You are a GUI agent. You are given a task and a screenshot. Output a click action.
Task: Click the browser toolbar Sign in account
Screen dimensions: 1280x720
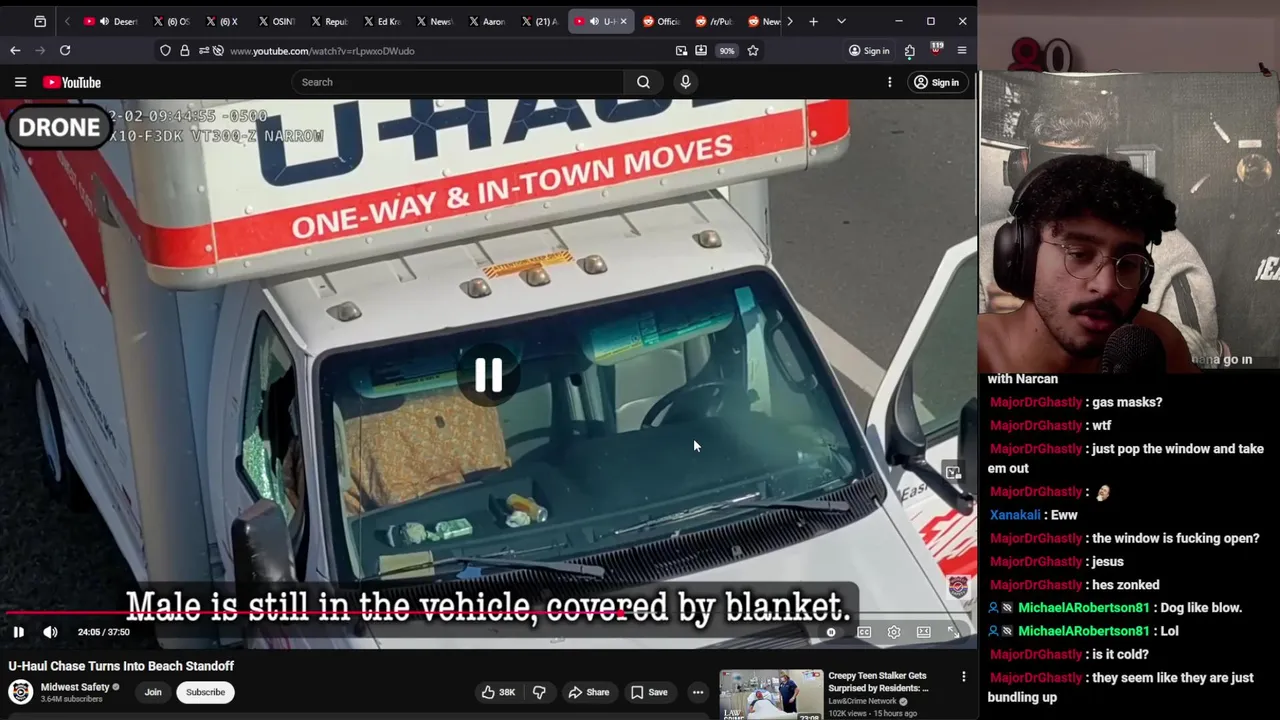click(869, 50)
